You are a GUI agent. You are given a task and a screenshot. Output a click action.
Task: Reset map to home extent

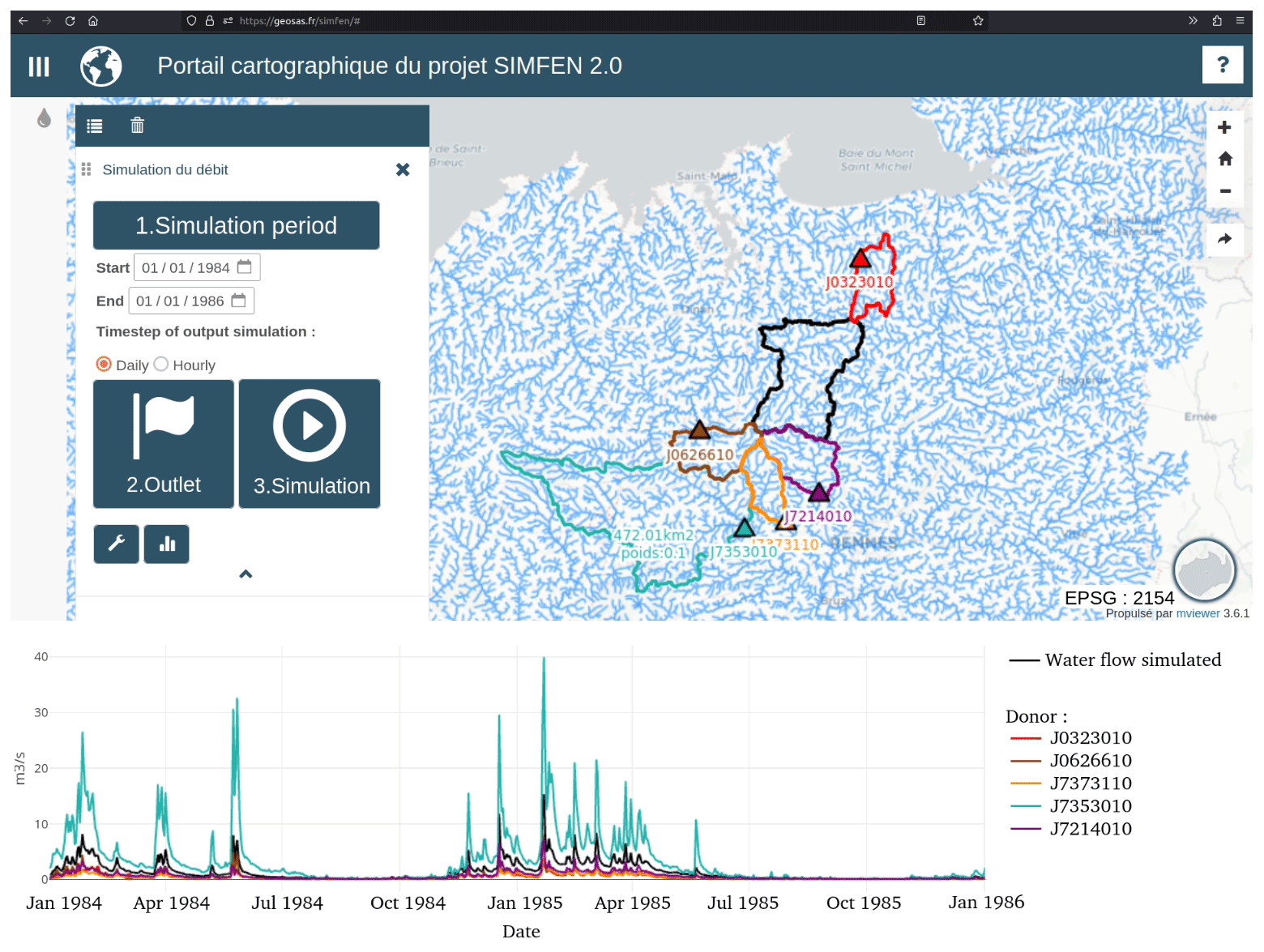1224,159
